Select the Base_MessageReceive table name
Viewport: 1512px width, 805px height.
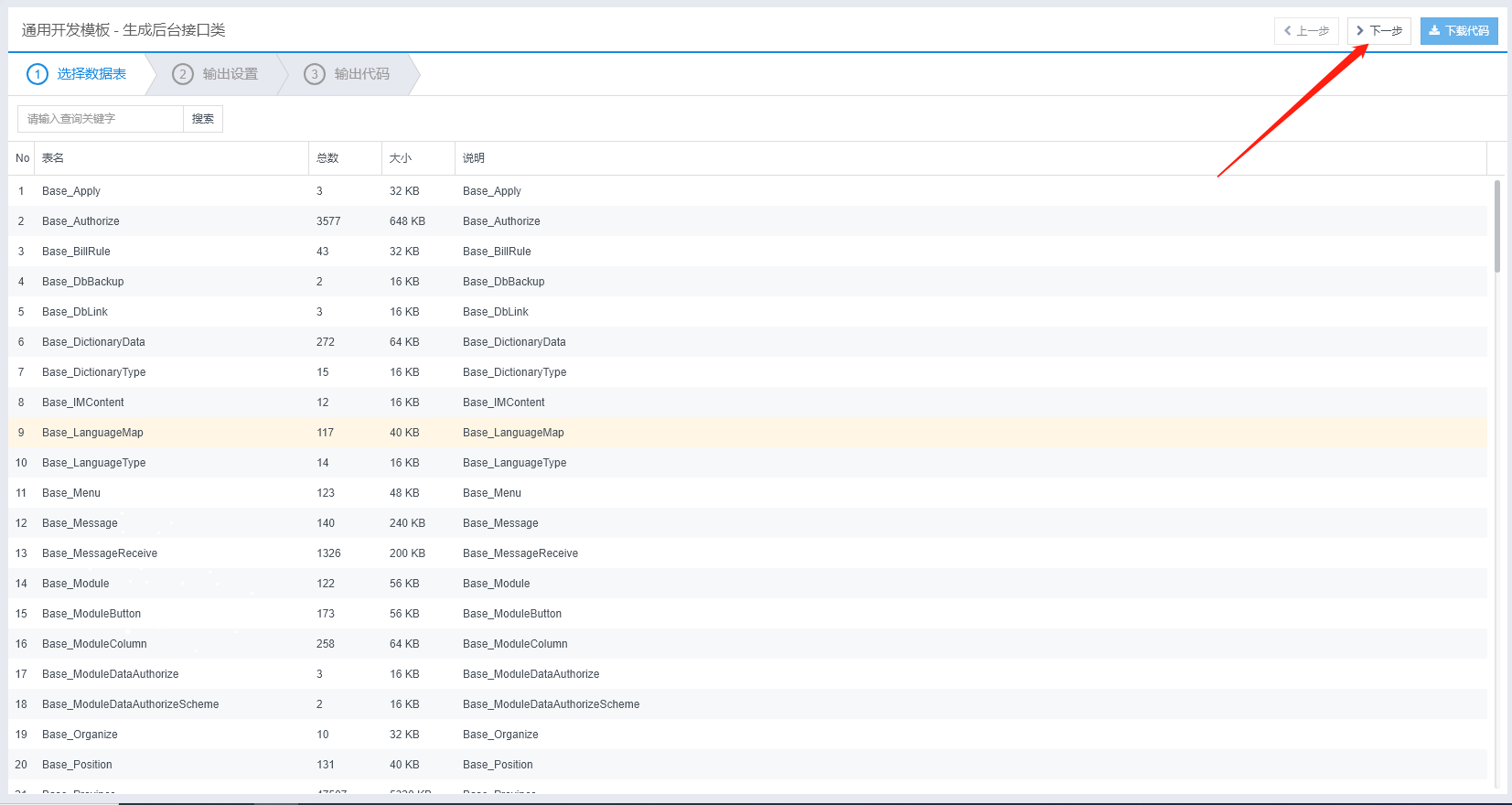coord(100,553)
